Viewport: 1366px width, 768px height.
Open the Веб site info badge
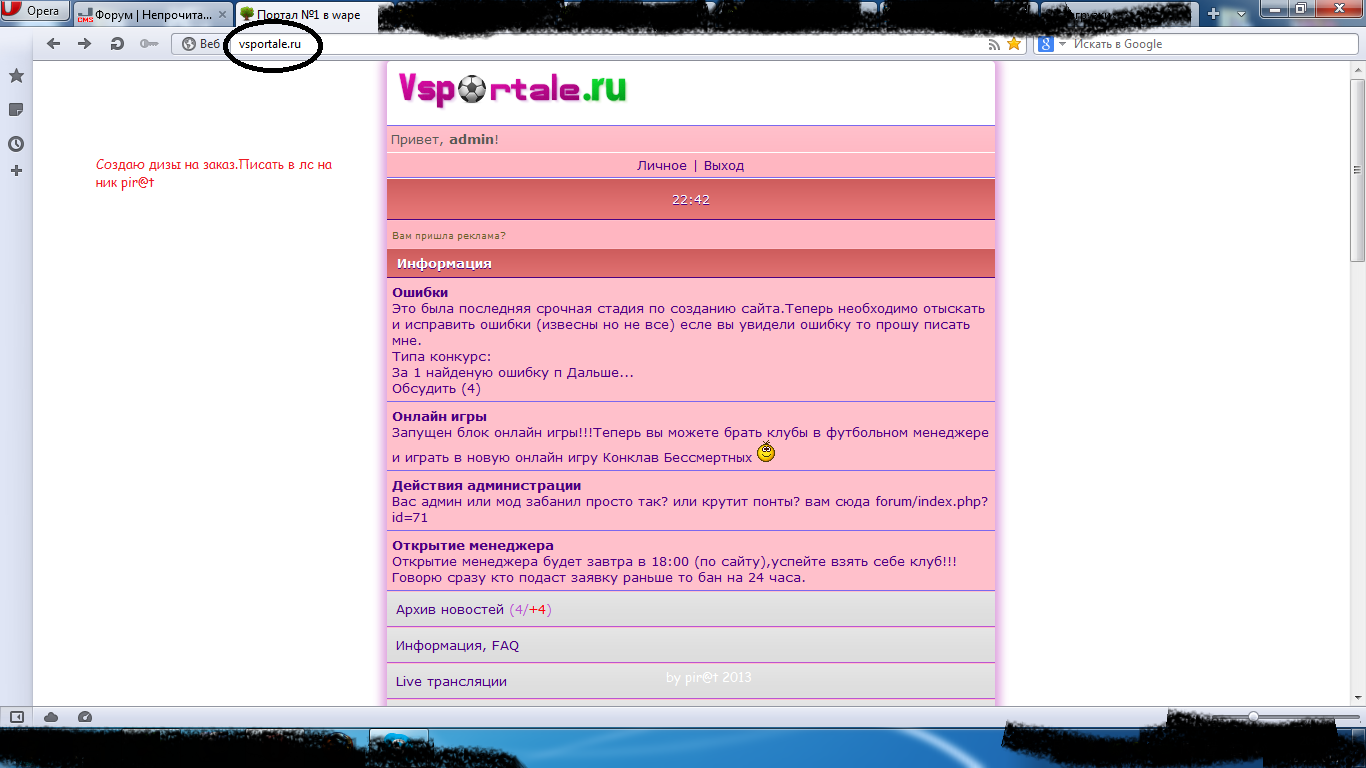coord(201,44)
